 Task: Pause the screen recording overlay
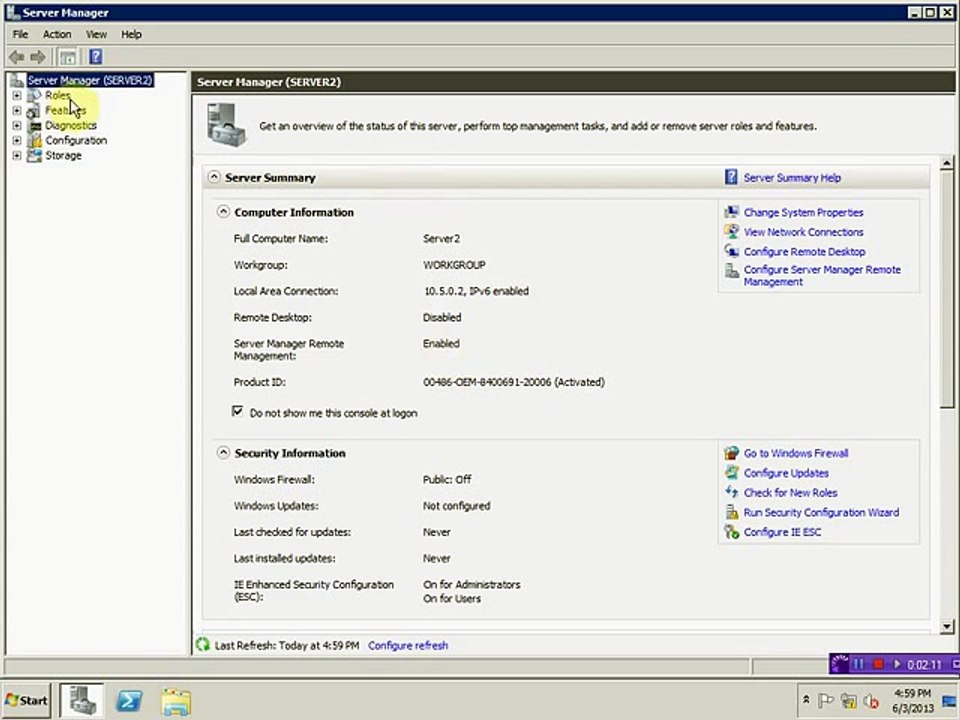tap(859, 664)
